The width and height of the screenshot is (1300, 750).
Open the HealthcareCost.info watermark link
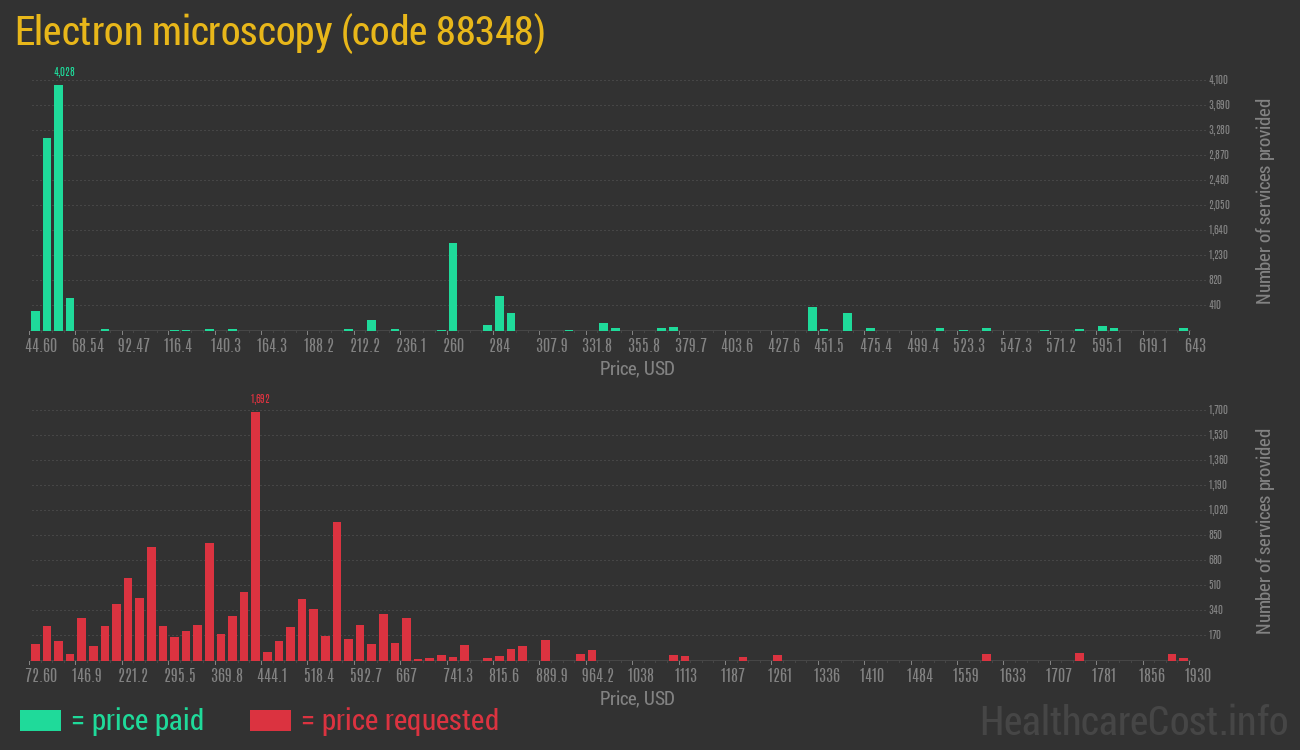[1132, 720]
